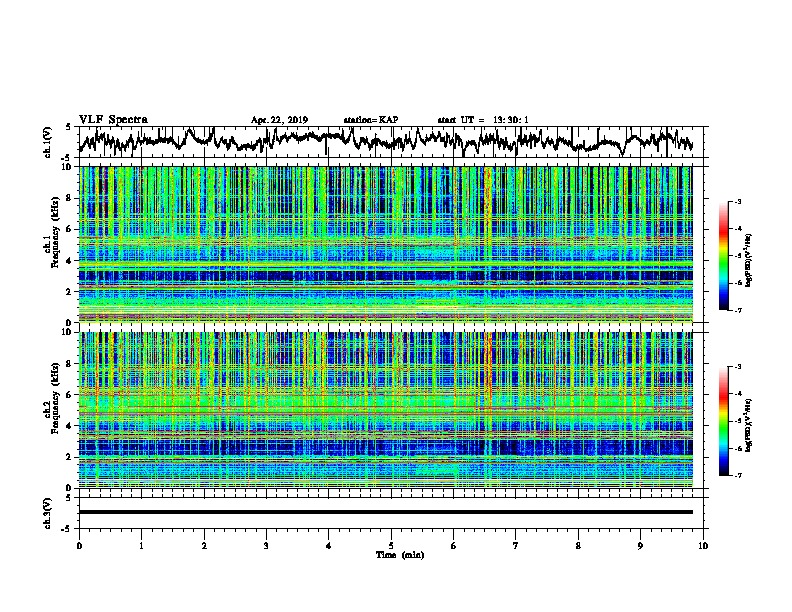Screen dimensions: 792x612
Task: Click time axis tick label "0"
Action: (79, 546)
